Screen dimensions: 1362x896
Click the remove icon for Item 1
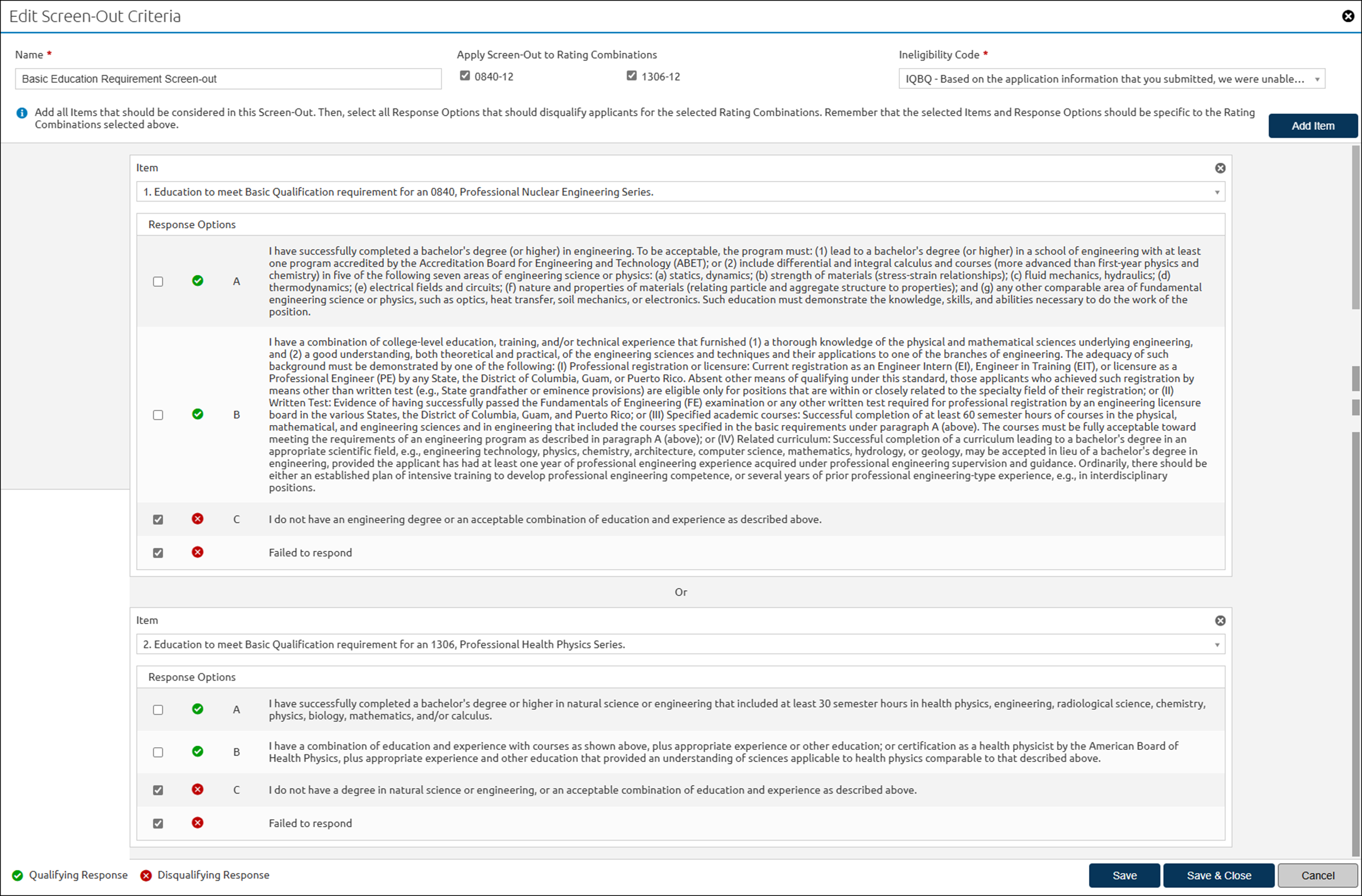pos(1221,168)
